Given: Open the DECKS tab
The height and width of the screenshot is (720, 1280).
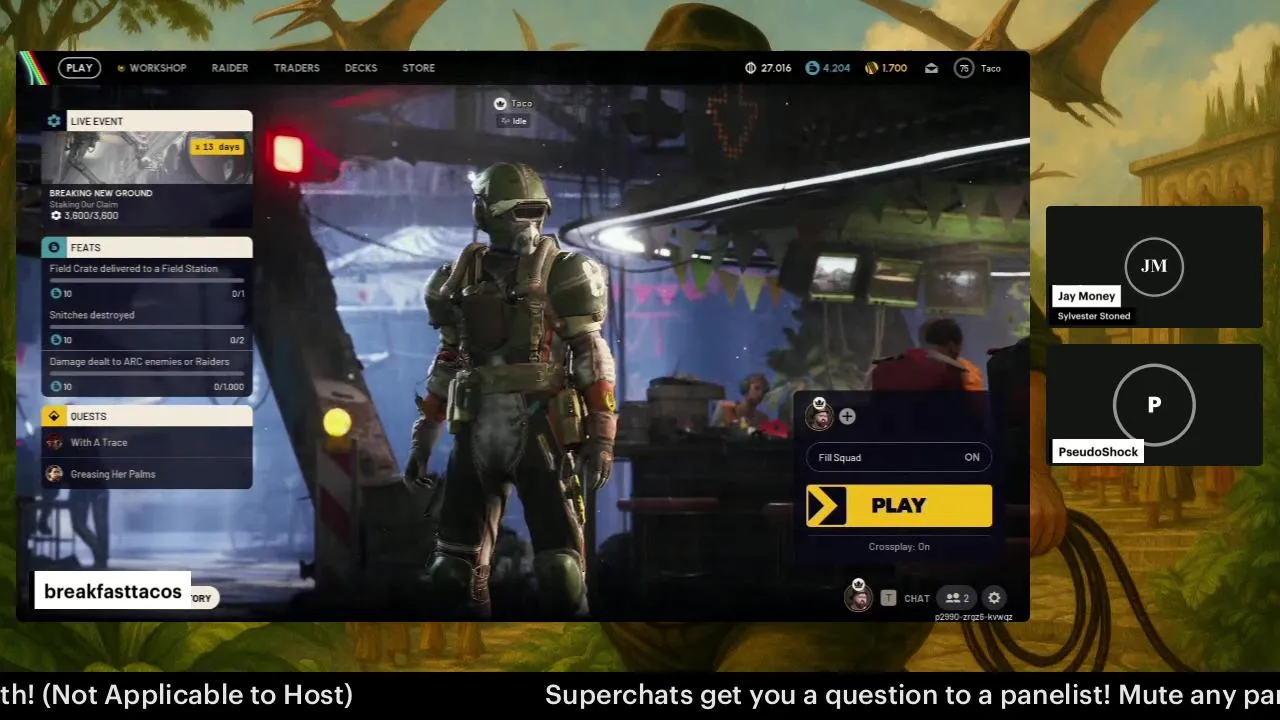Looking at the screenshot, I should pos(361,68).
